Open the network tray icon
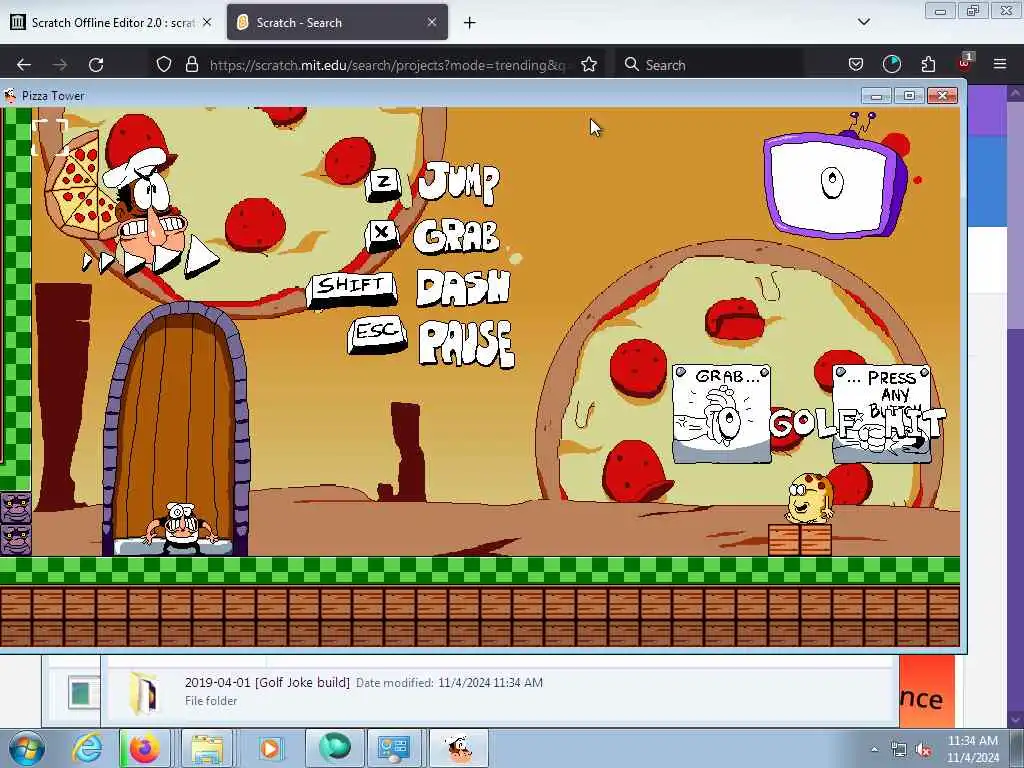The image size is (1024, 768). (899, 749)
